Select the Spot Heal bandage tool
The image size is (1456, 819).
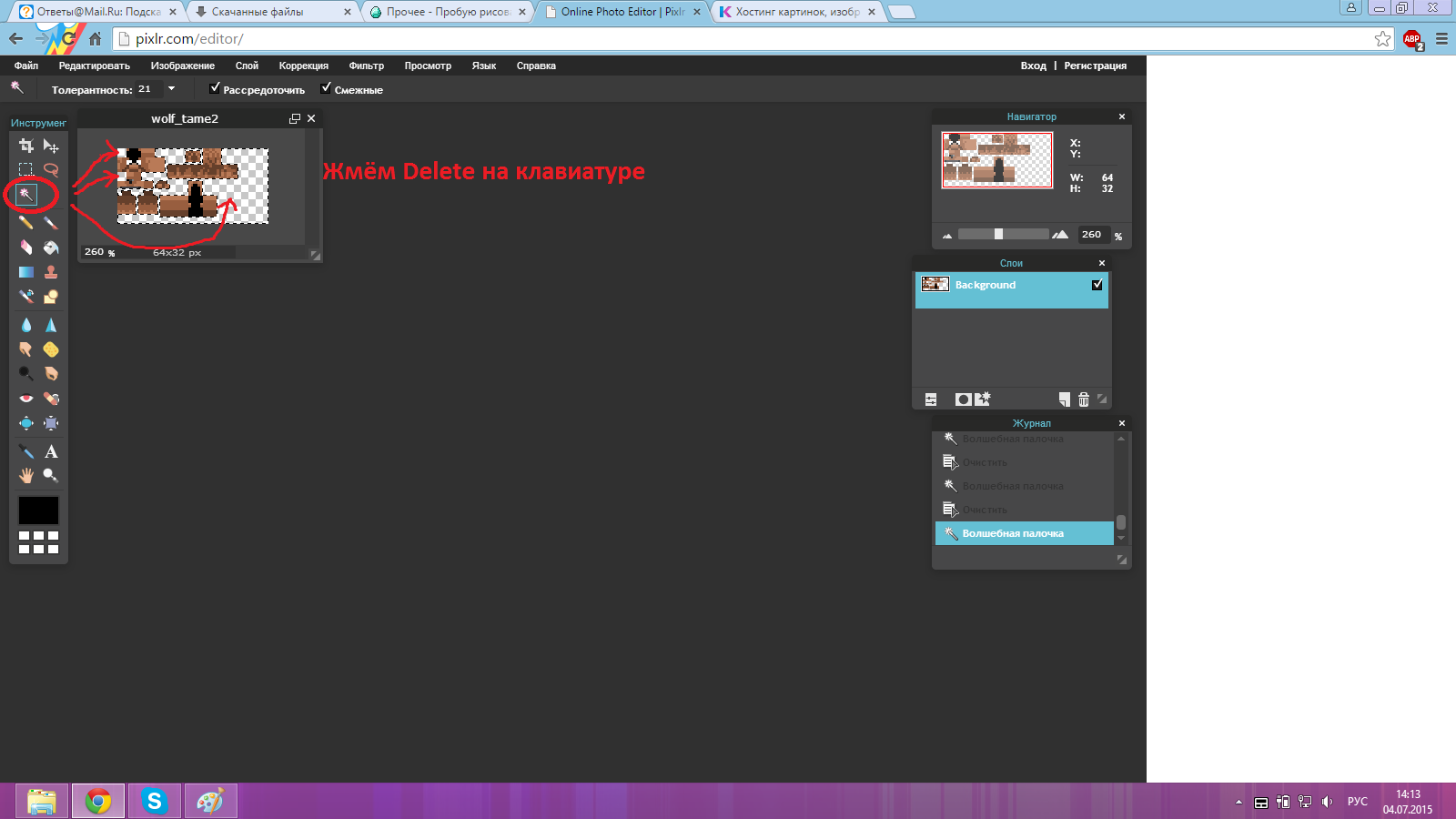51,399
